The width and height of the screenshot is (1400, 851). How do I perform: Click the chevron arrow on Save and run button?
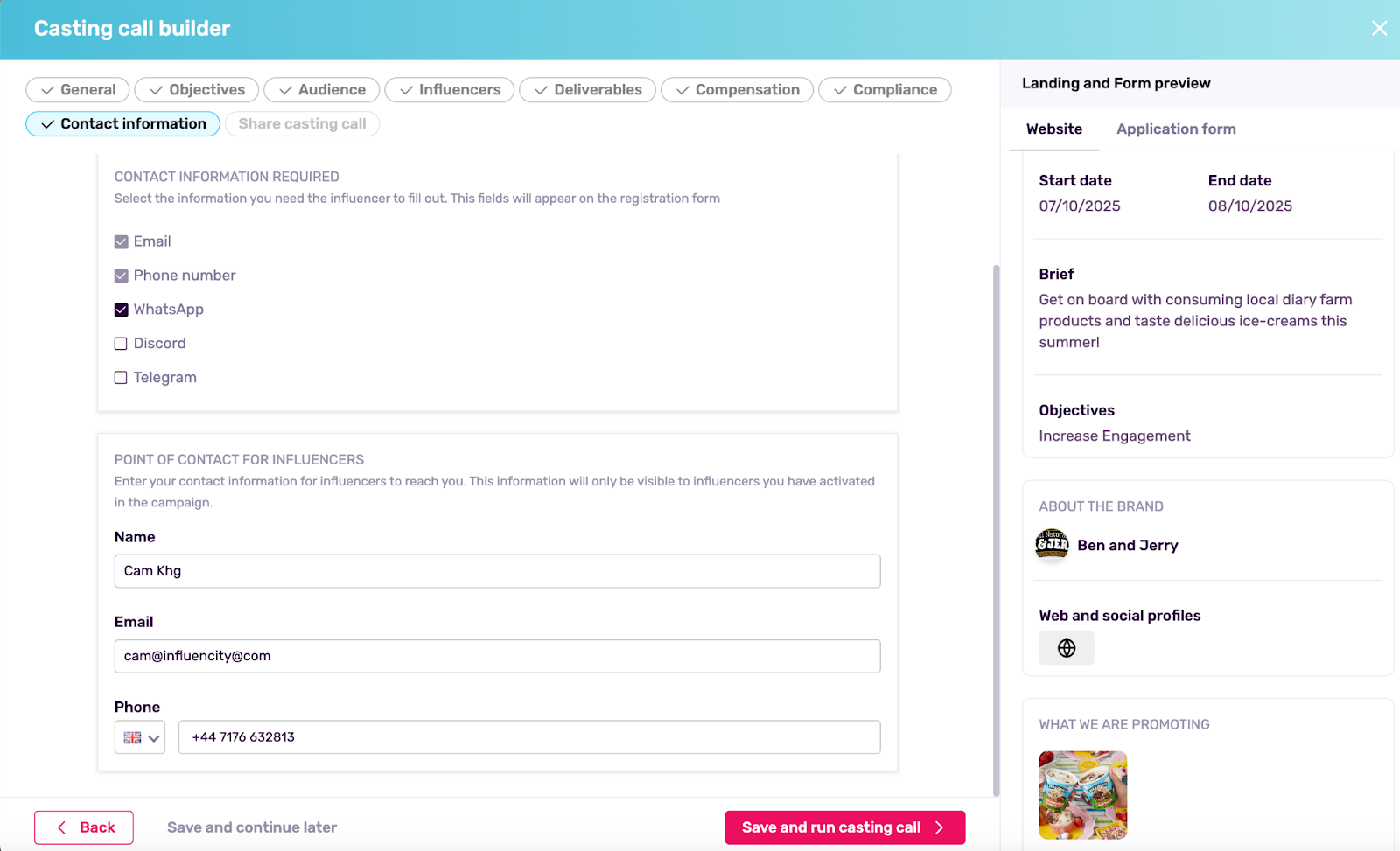tap(940, 827)
